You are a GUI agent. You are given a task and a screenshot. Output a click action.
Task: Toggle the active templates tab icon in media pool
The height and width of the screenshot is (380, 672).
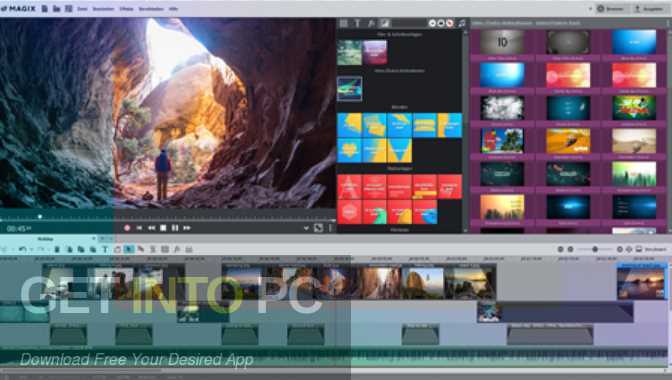point(385,24)
